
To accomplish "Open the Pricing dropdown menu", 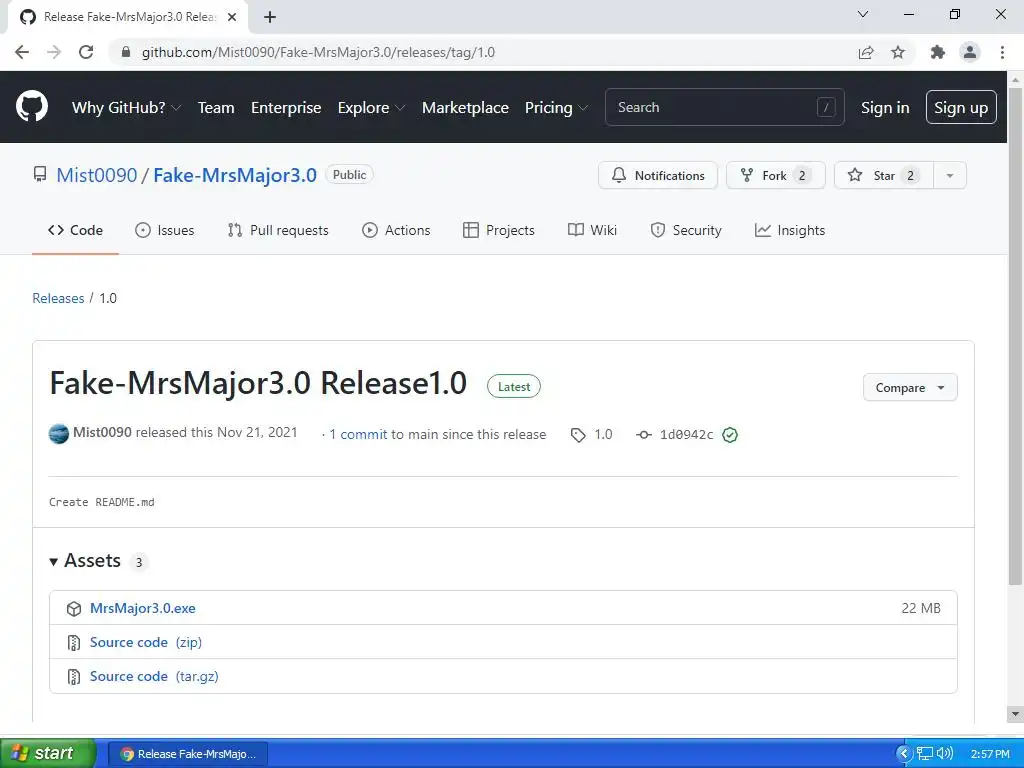I will coord(556,108).
